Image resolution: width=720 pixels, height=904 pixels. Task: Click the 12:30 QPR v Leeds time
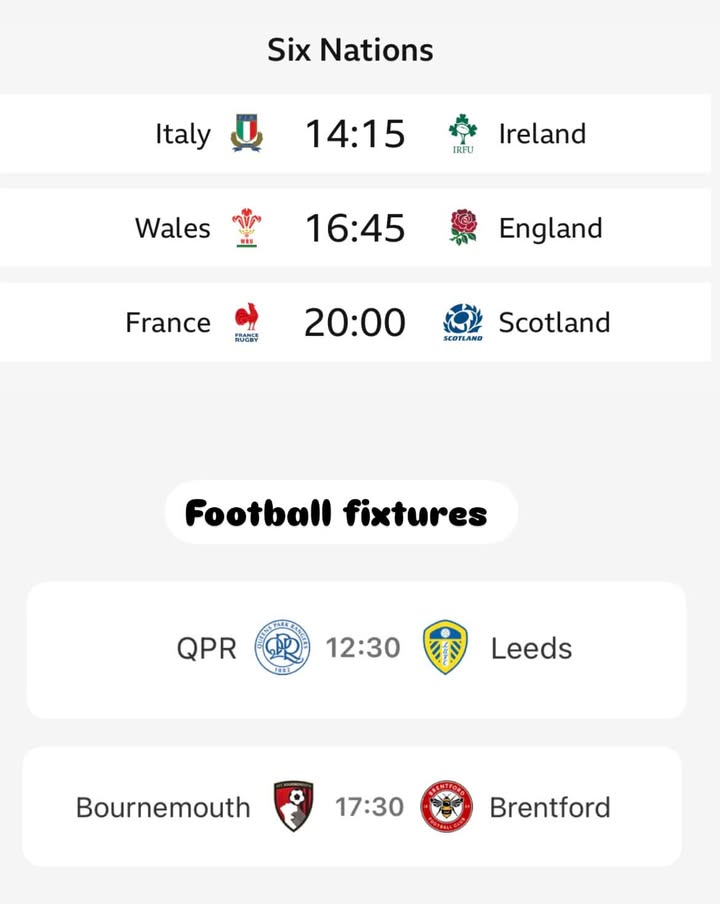pyautogui.click(x=363, y=647)
